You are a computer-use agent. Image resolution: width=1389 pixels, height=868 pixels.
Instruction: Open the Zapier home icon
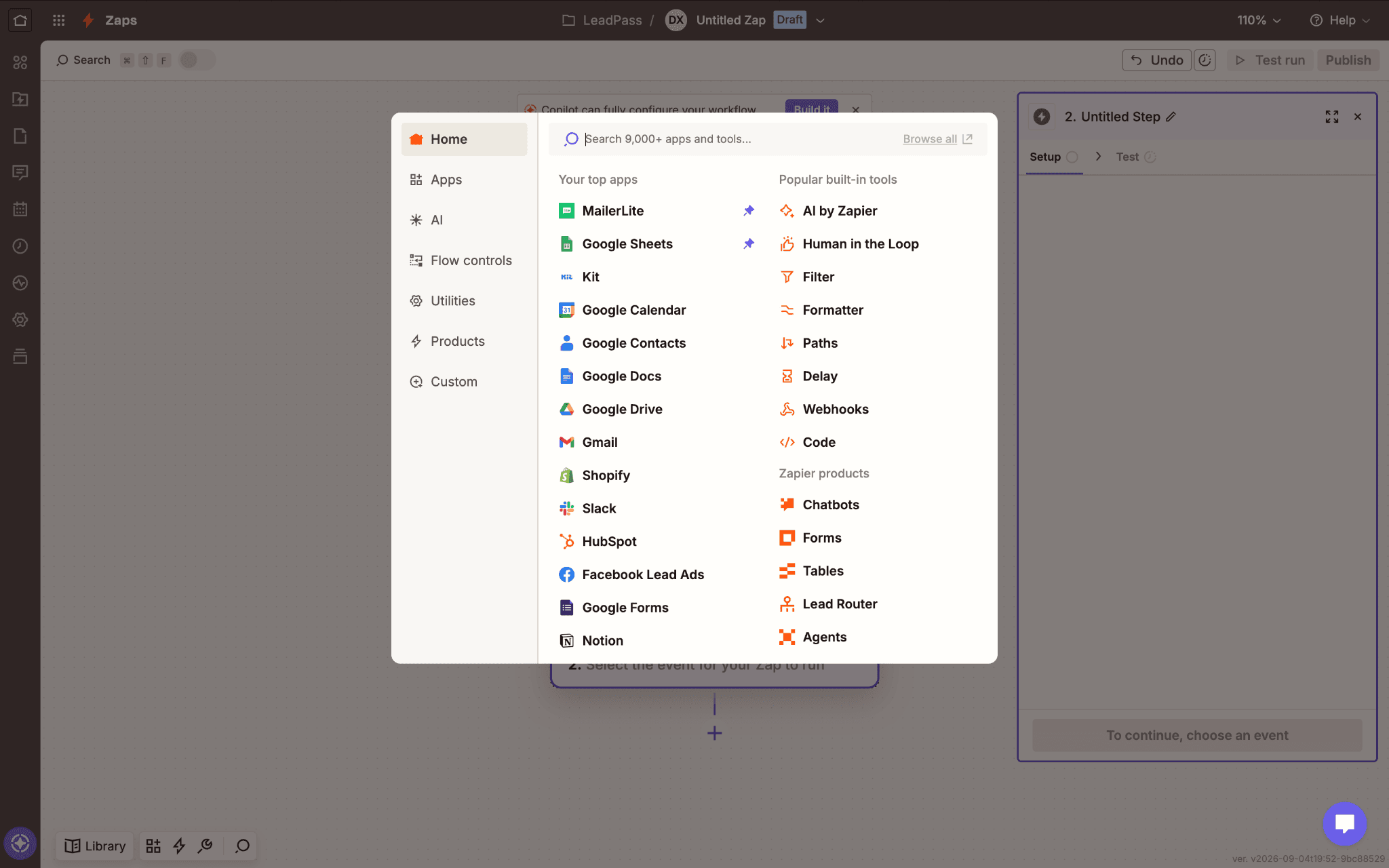pyautogui.click(x=20, y=20)
